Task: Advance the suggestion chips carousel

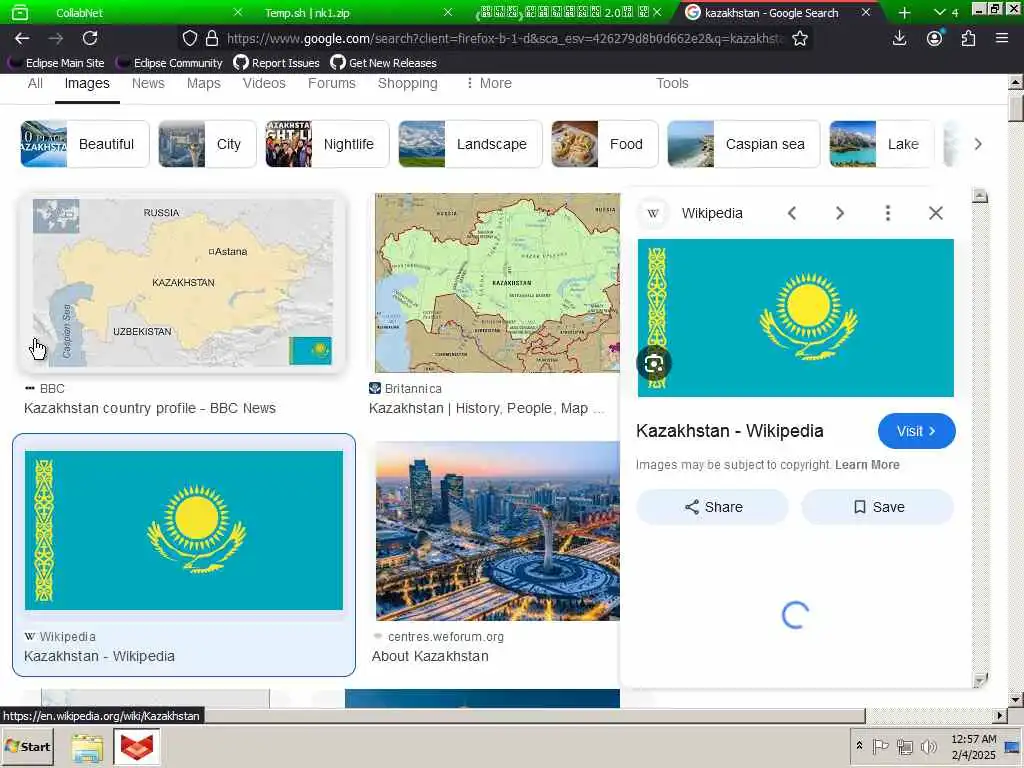Action: tap(978, 144)
